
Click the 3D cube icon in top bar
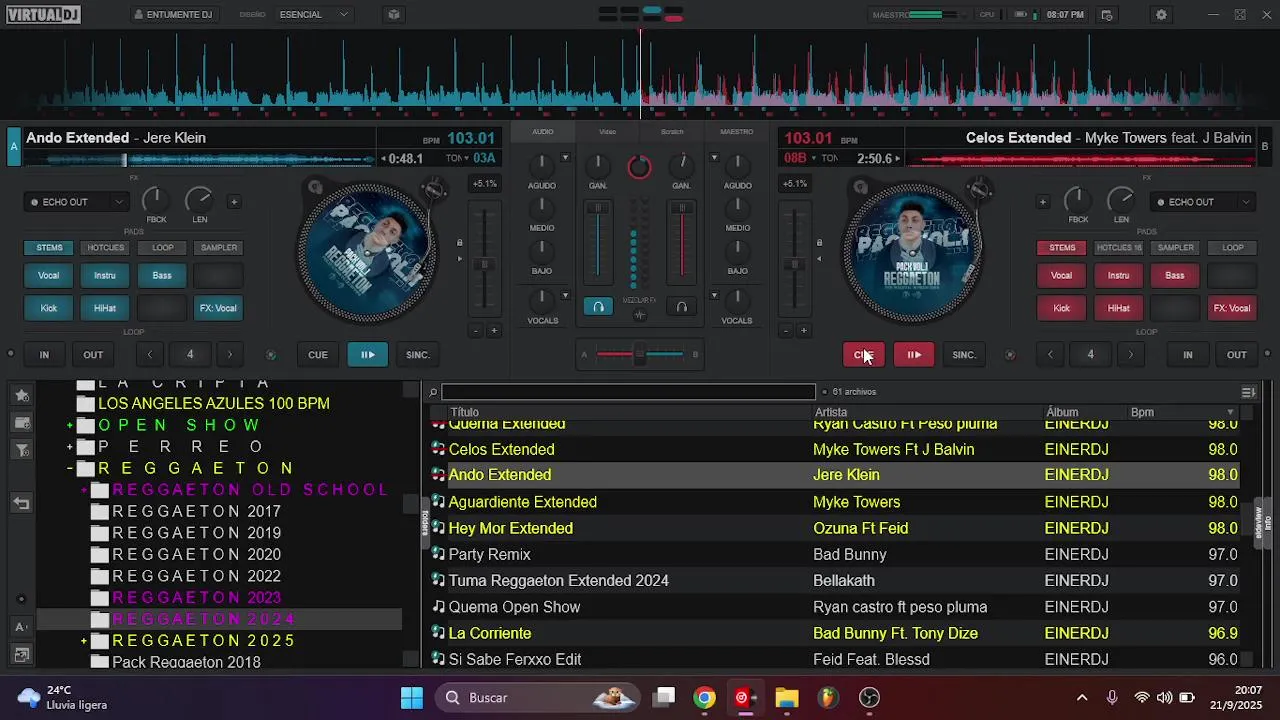(x=394, y=15)
